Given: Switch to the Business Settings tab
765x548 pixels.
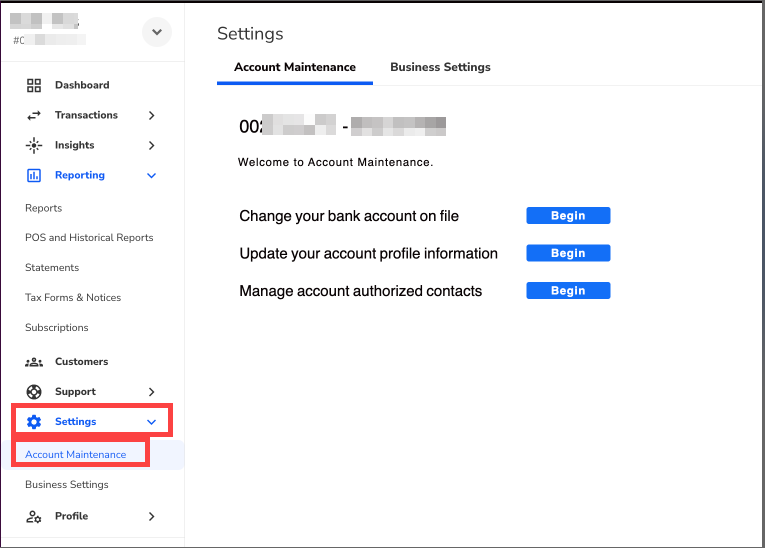Looking at the screenshot, I should (440, 67).
